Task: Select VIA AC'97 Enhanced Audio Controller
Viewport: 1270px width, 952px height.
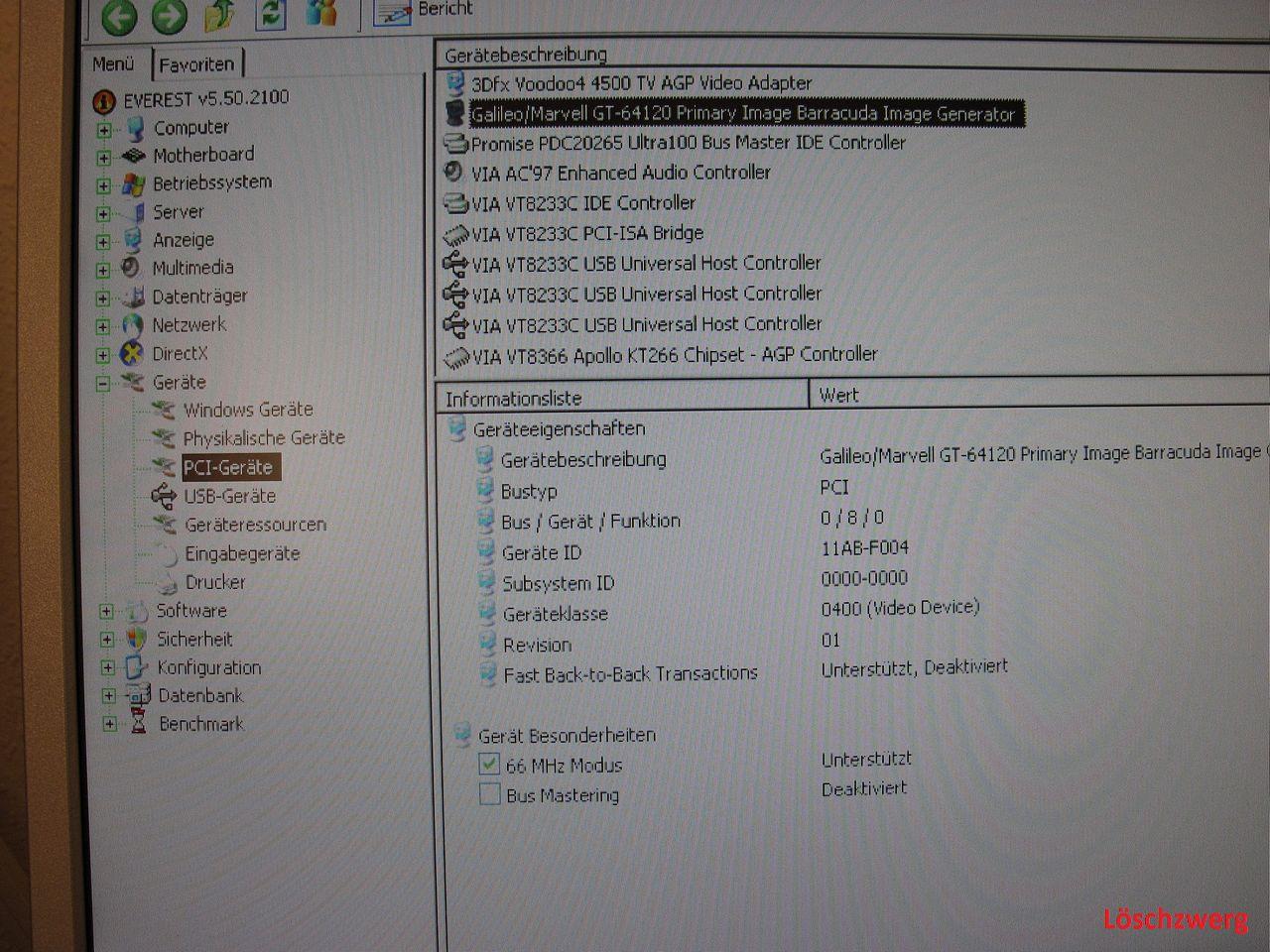Action: pos(621,173)
